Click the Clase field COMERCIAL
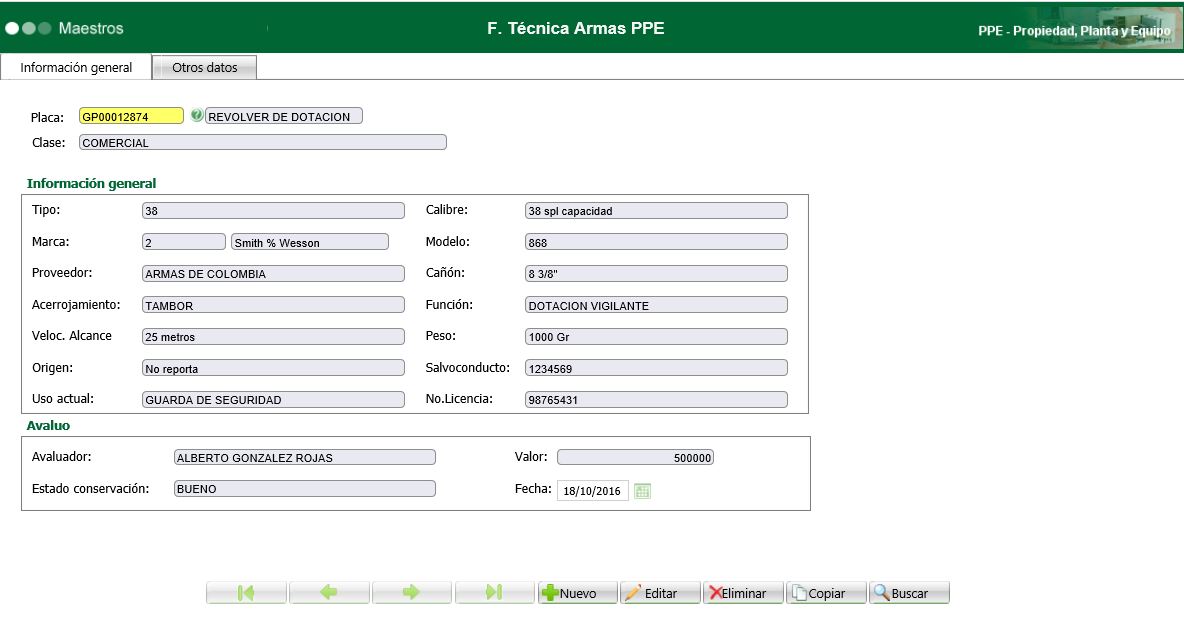The image size is (1184, 643). (263, 142)
